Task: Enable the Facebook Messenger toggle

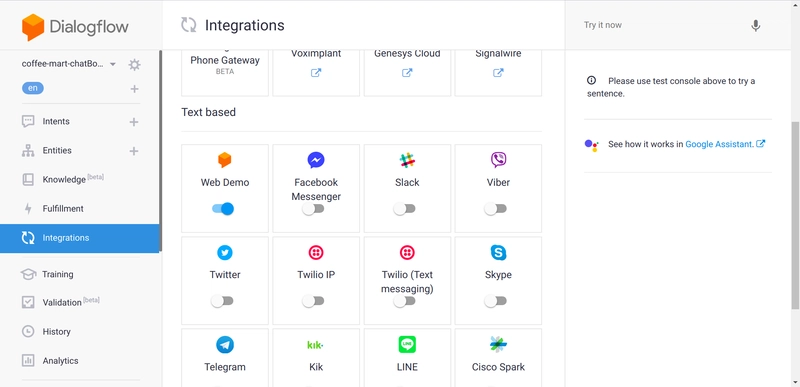Action: pyautogui.click(x=313, y=209)
